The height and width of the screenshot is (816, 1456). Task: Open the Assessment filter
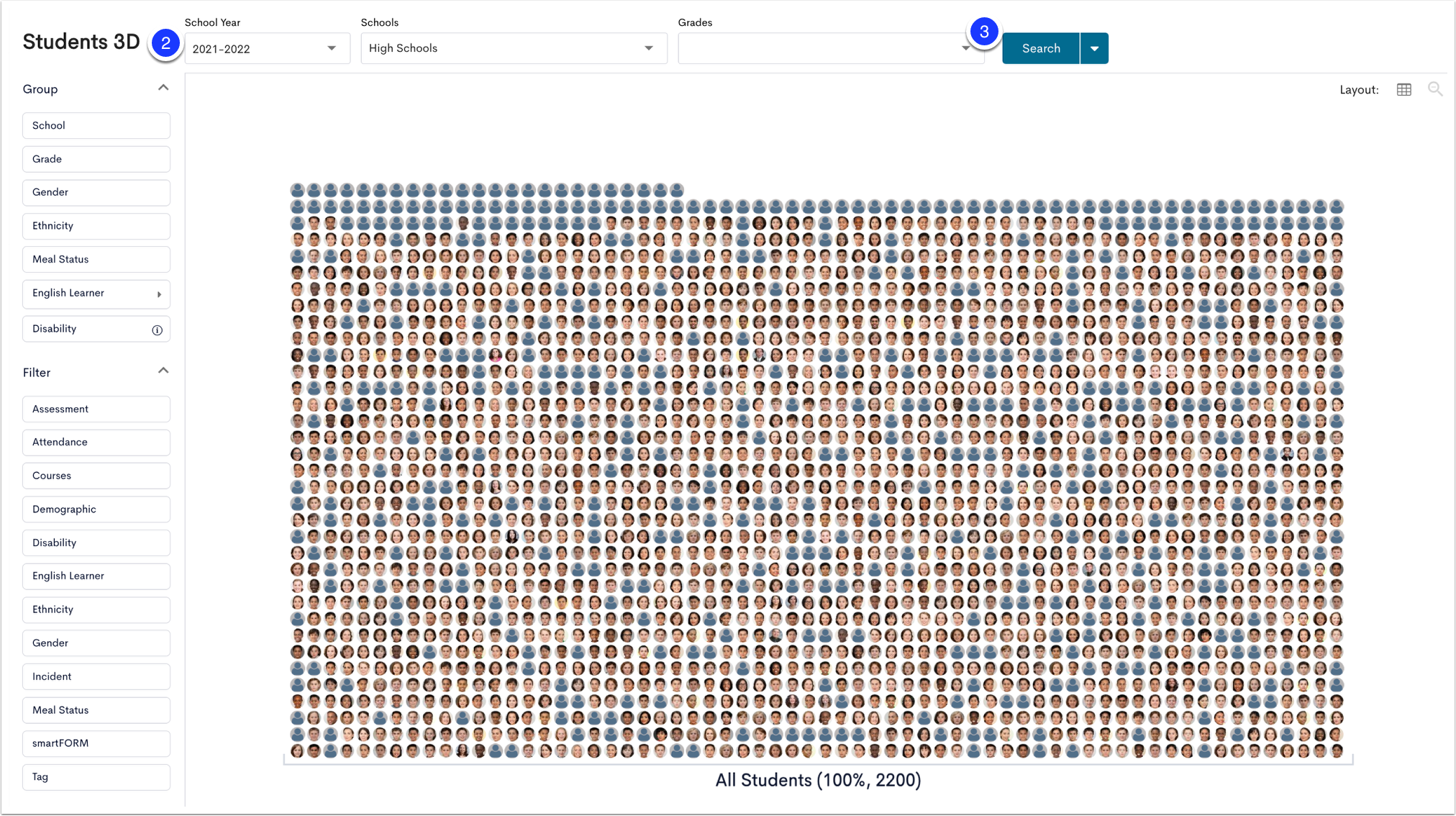click(x=96, y=409)
